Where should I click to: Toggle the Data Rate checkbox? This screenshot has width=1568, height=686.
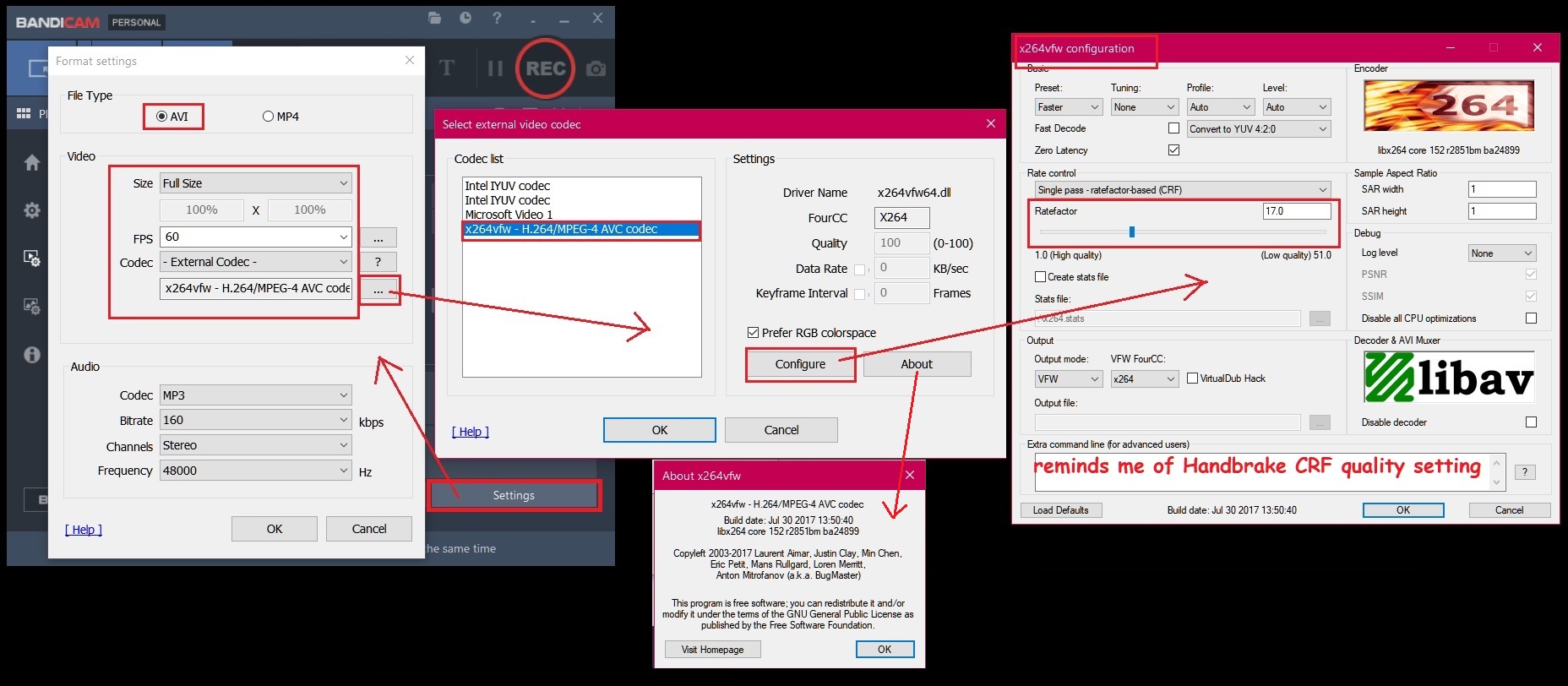[x=859, y=269]
